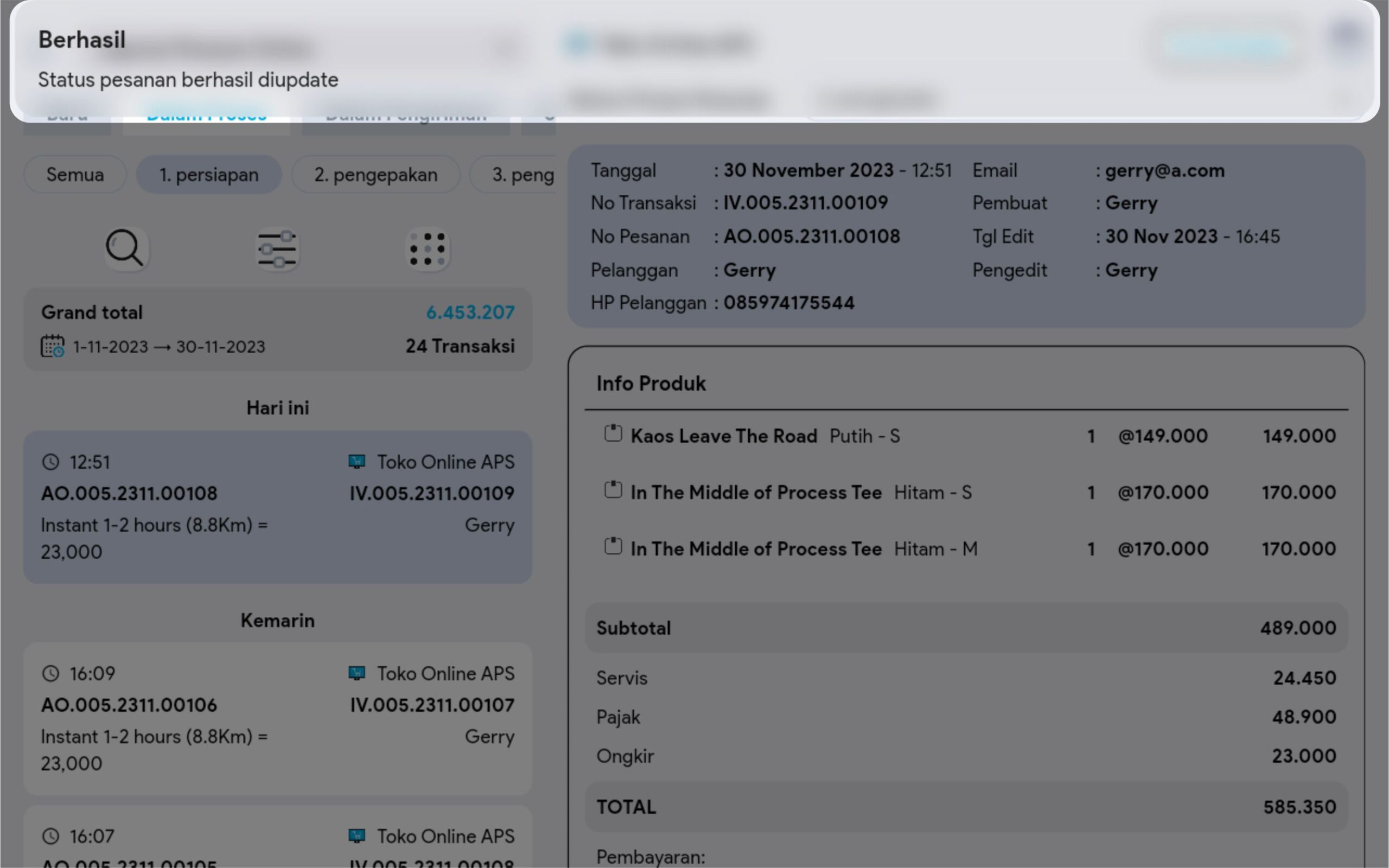The image size is (1389, 868).
Task: Click the calendar icon beside date range
Action: (x=52, y=347)
